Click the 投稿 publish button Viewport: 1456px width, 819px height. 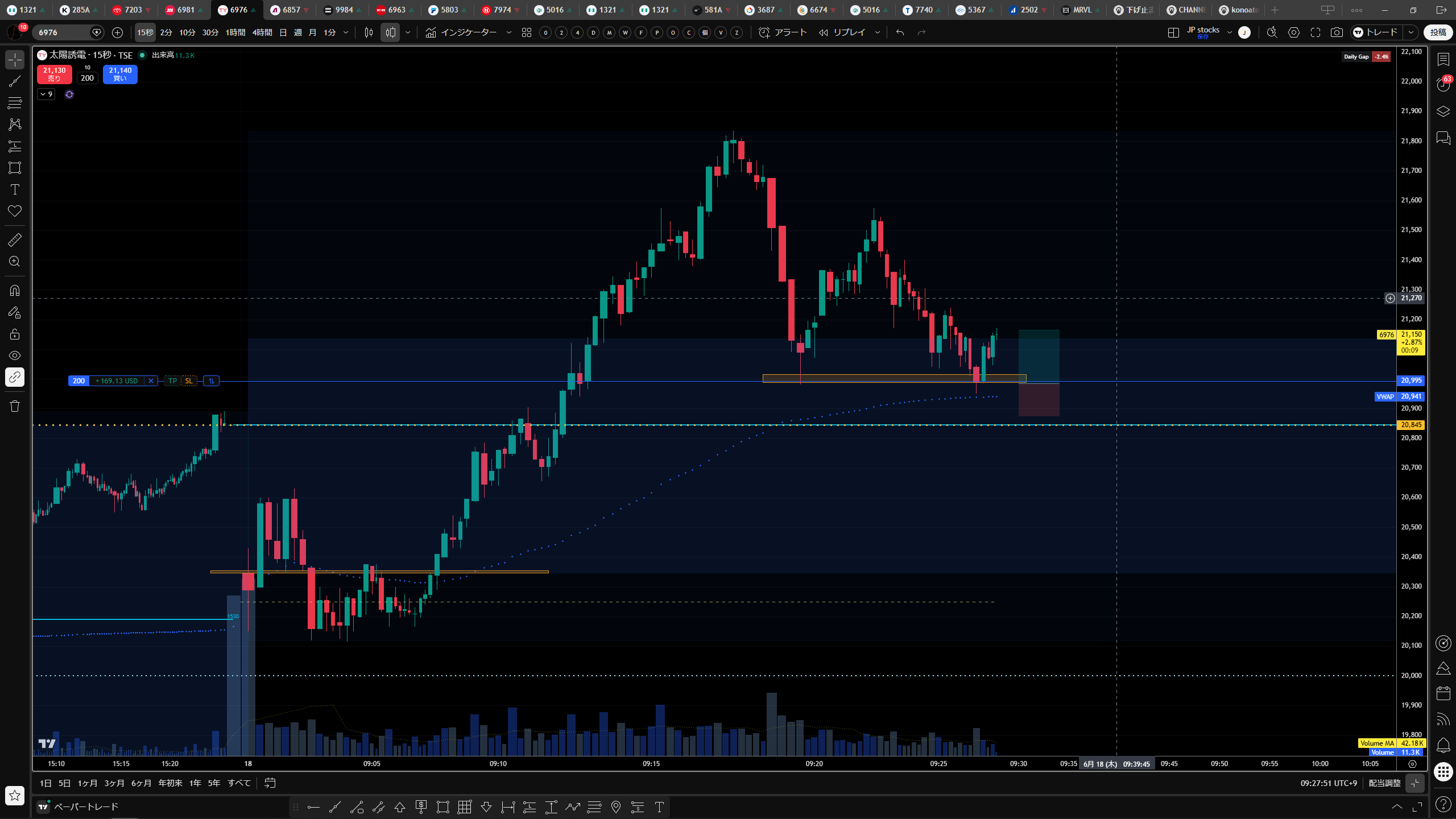click(x=1438, y=32)
